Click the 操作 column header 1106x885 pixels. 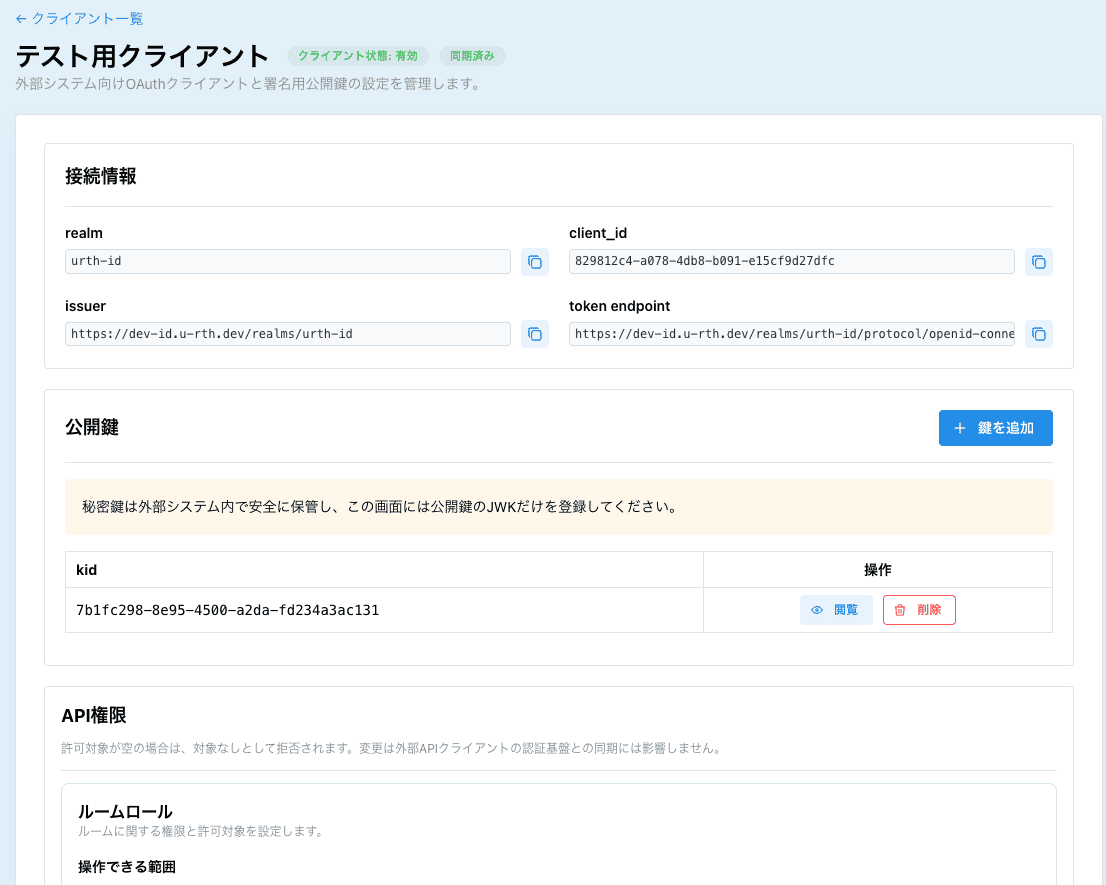coord(877,570)
